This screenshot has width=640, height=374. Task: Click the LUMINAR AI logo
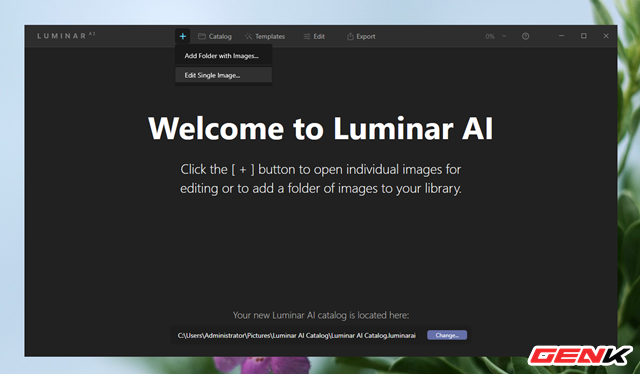click(x=66, y=36)
